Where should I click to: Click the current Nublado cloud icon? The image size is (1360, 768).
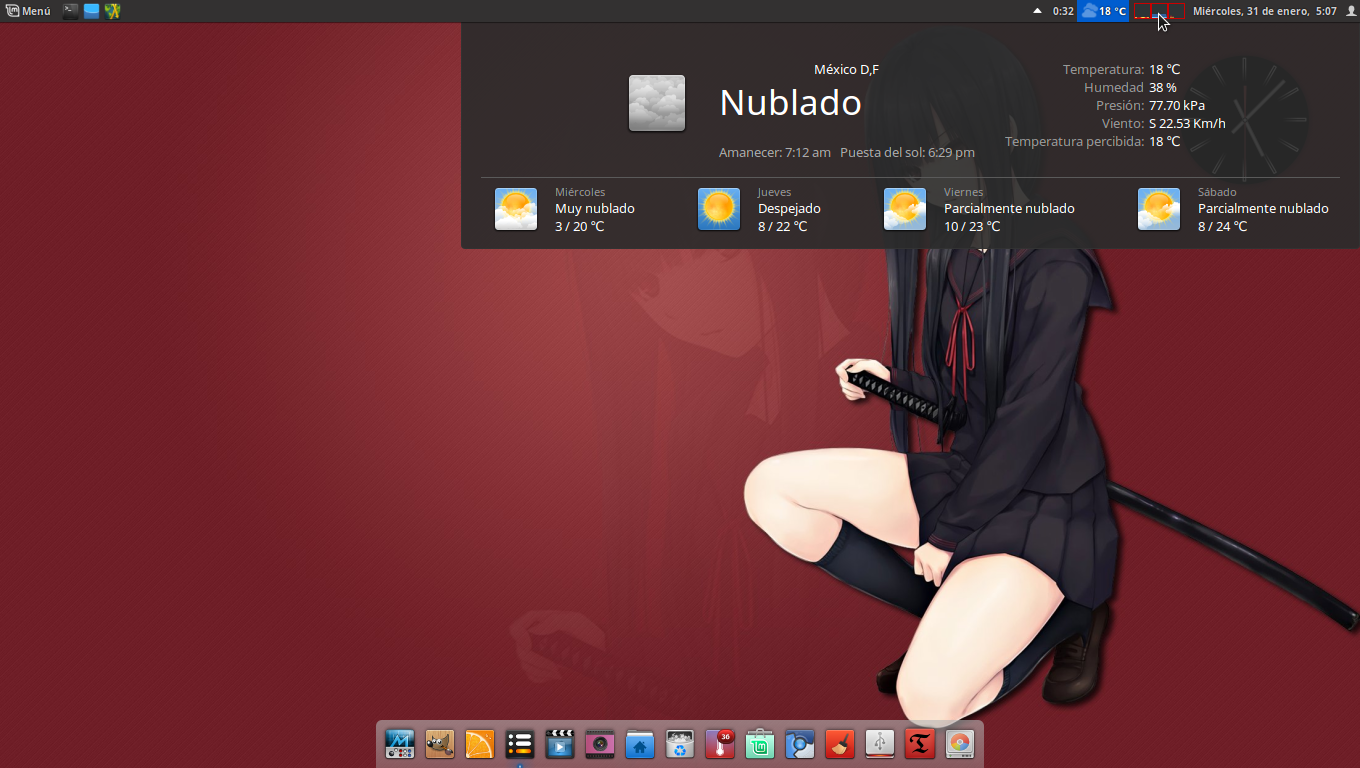point(657,103)
